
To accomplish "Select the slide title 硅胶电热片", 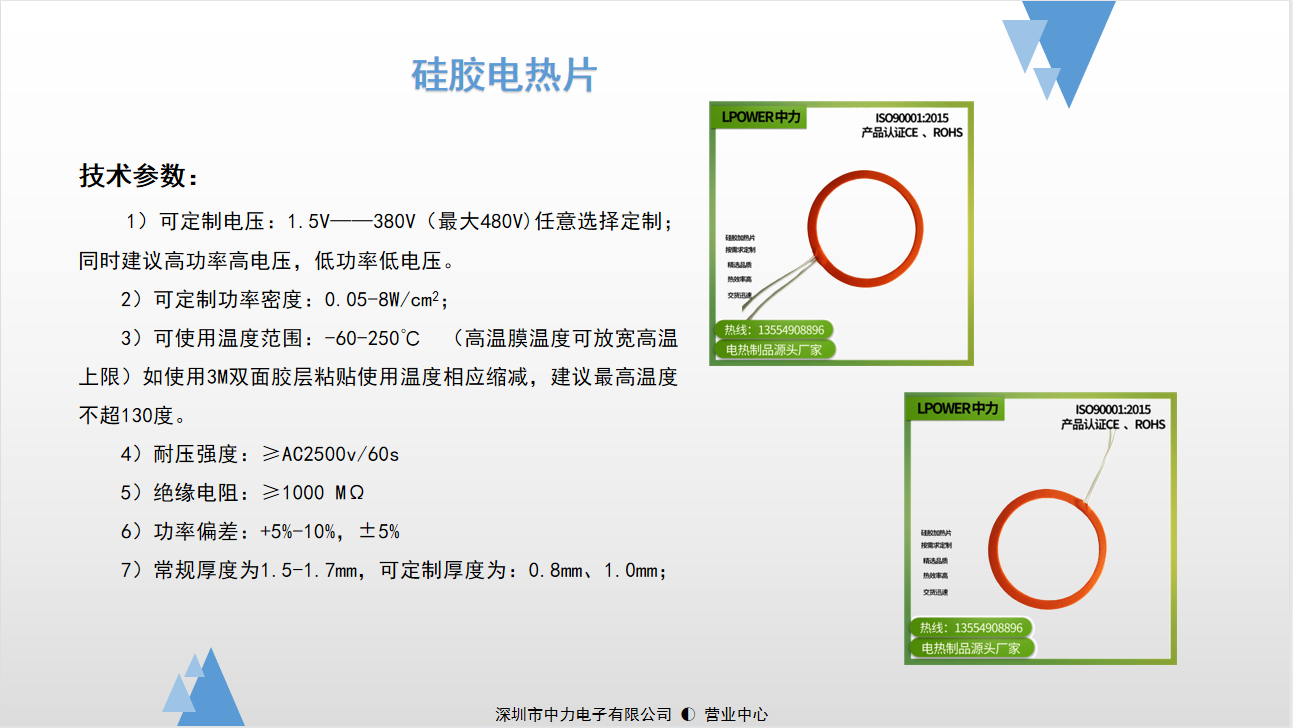I will click(x=504, y=75).
